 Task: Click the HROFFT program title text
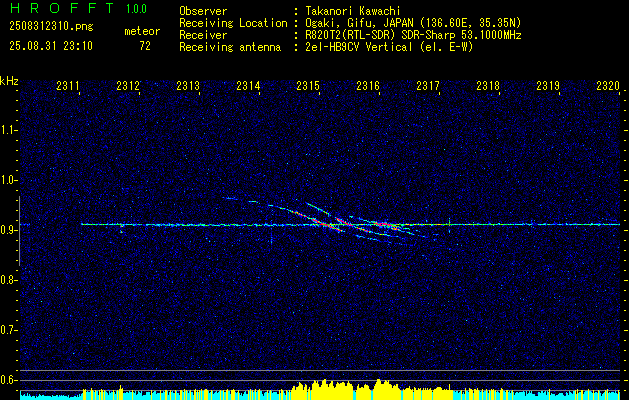coord(62,8)
